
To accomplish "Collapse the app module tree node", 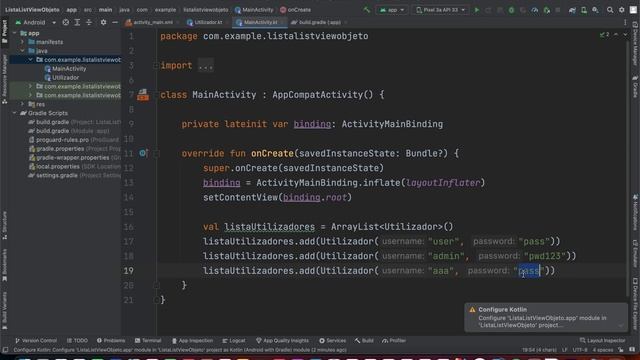I will point(15,33).
